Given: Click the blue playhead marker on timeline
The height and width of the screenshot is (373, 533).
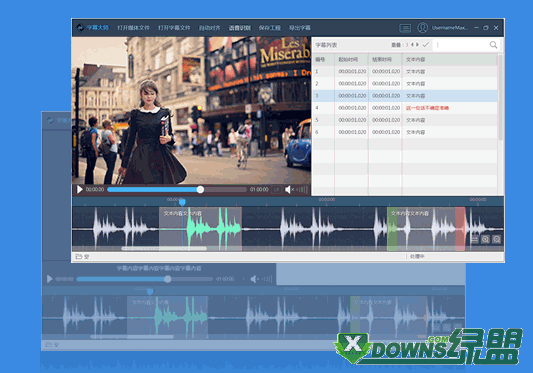Looking at the screenshot, I should (182, 202).
